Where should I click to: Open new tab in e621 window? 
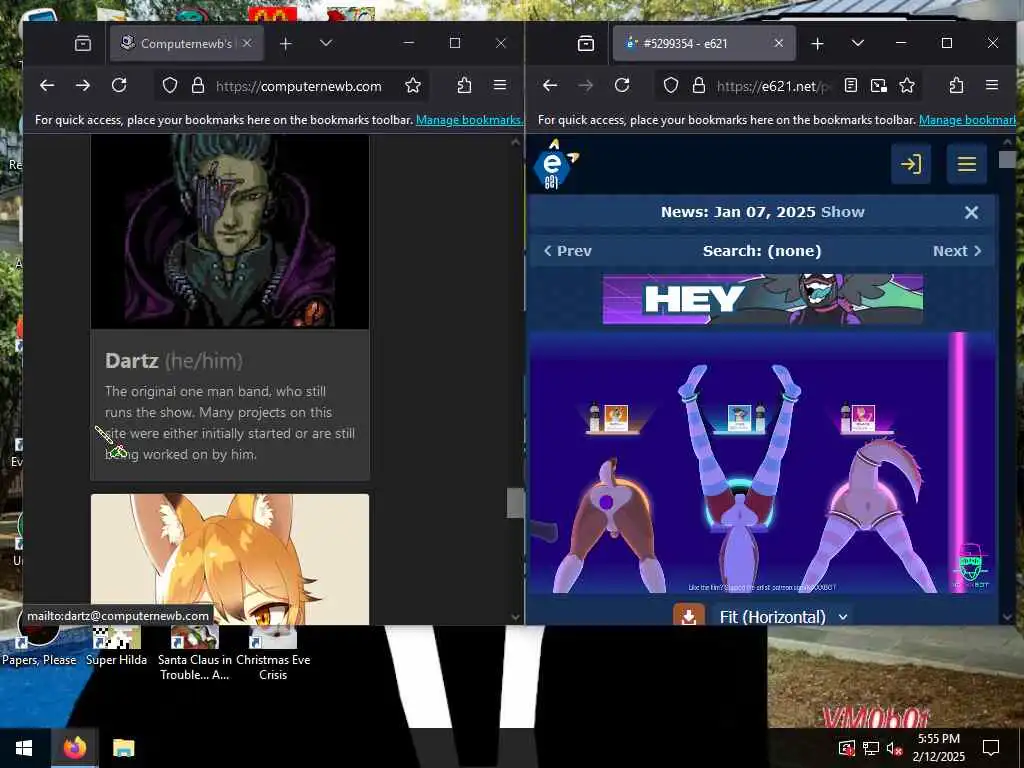[817, 44]
